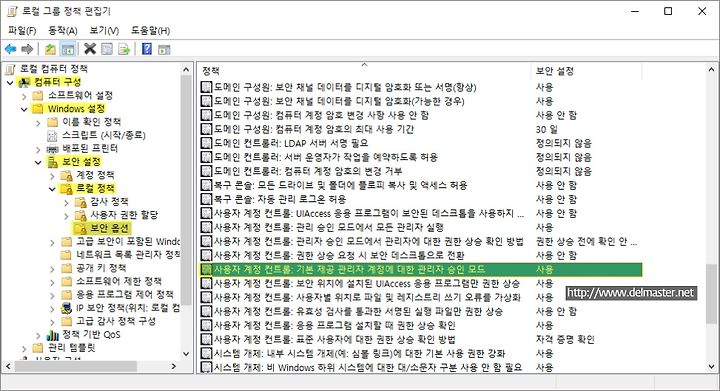Open the Properties toolbar icon
The height and width of the screenshot is (391, 720).
(x=107, y=49)
